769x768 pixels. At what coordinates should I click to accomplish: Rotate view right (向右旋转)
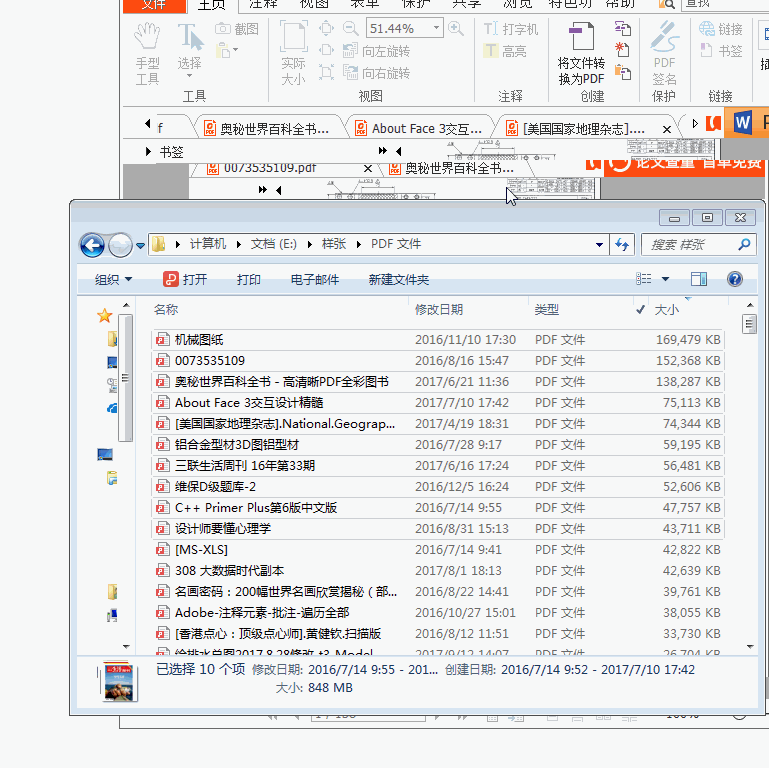[376, 73]
